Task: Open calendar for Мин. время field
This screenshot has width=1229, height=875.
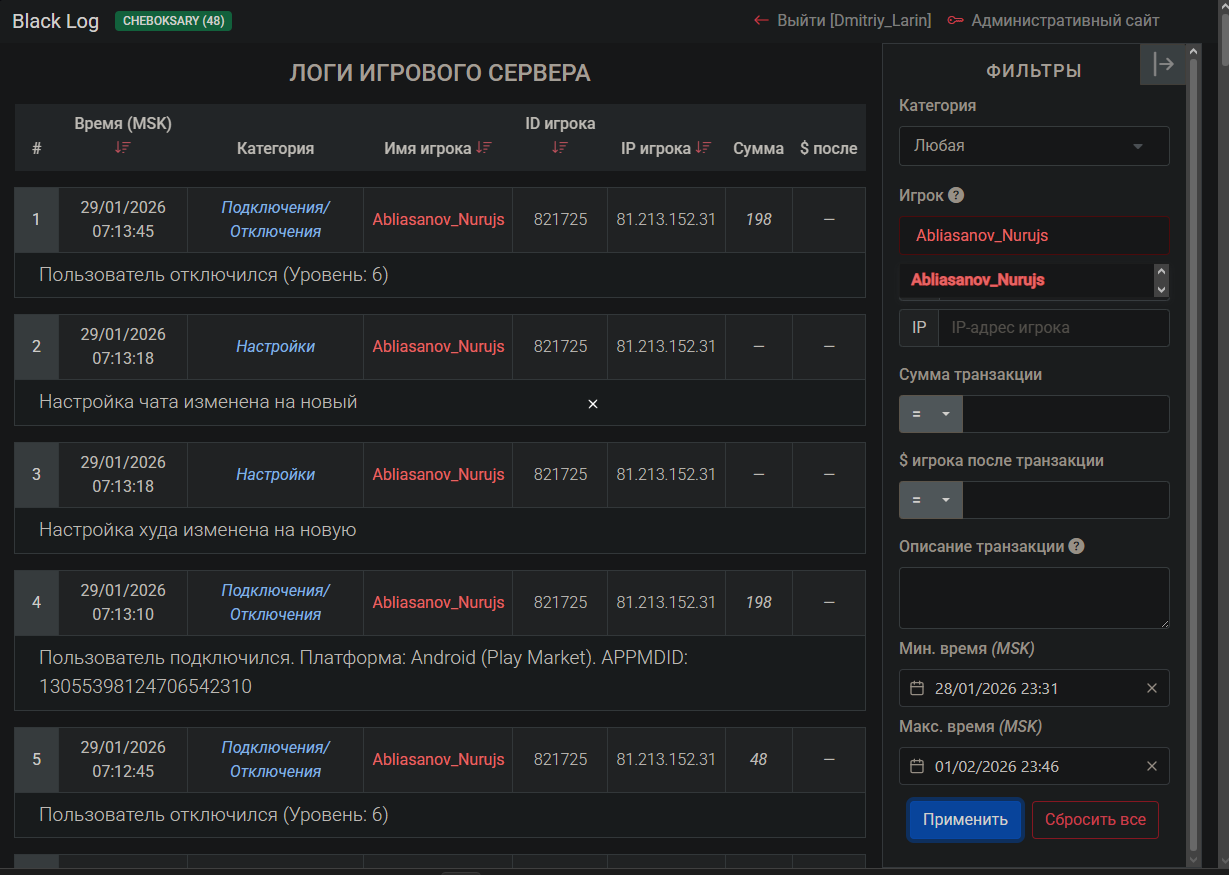Action: pos(917,688)
